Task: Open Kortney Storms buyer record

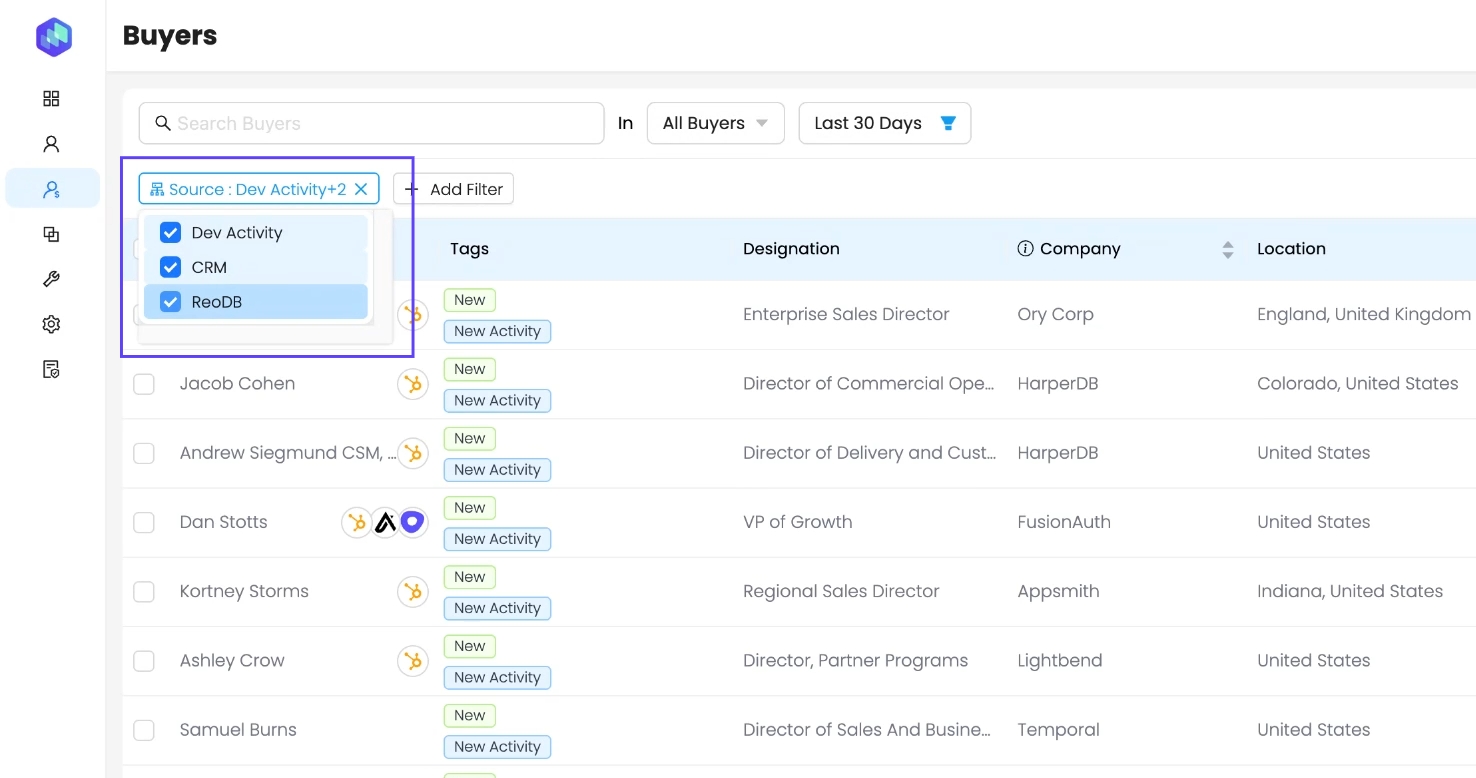Action: coord(244,591)
